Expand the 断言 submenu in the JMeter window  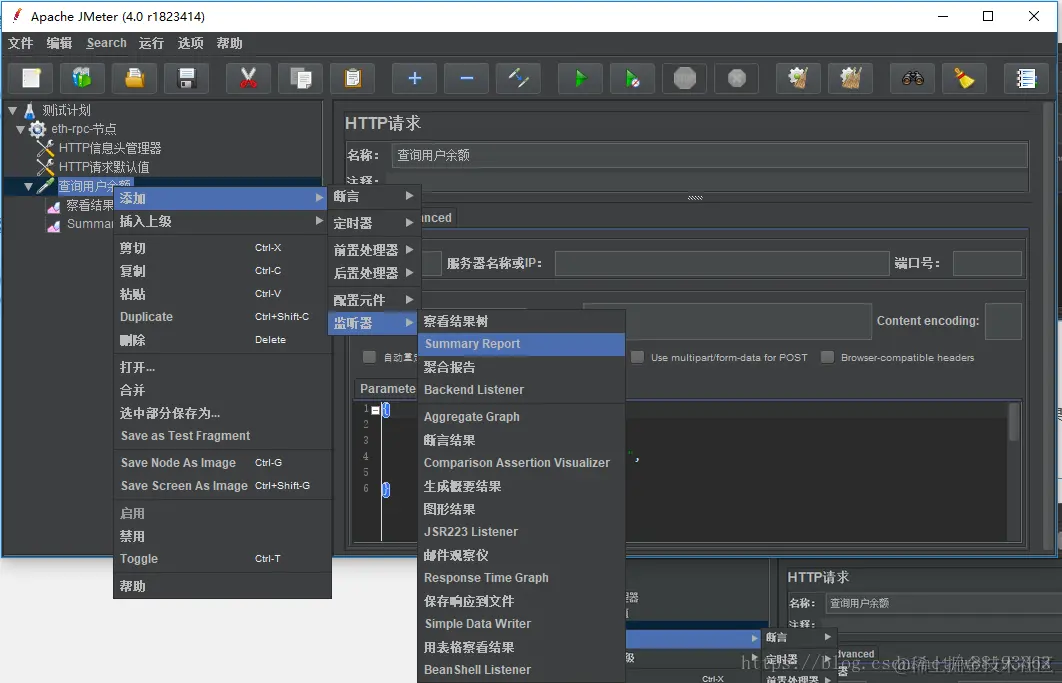tap(374, 196)
